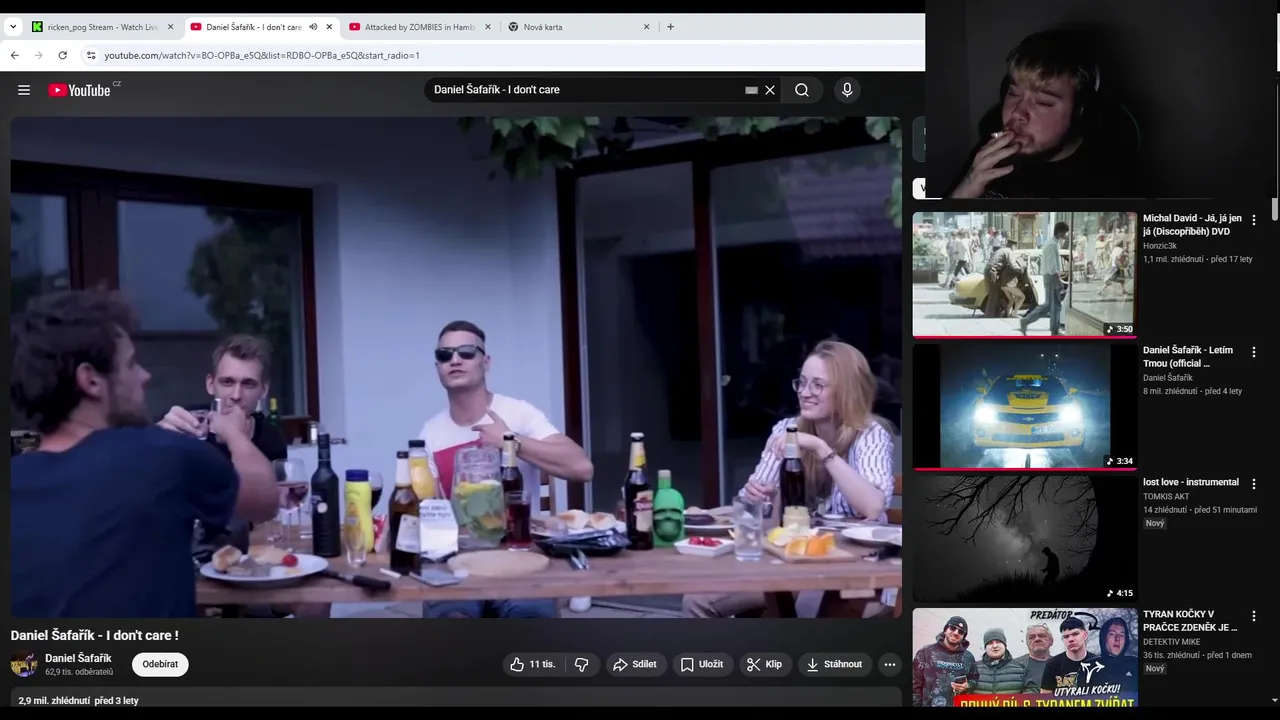Open the on-screen keyboard icon in search

point(751,90)
